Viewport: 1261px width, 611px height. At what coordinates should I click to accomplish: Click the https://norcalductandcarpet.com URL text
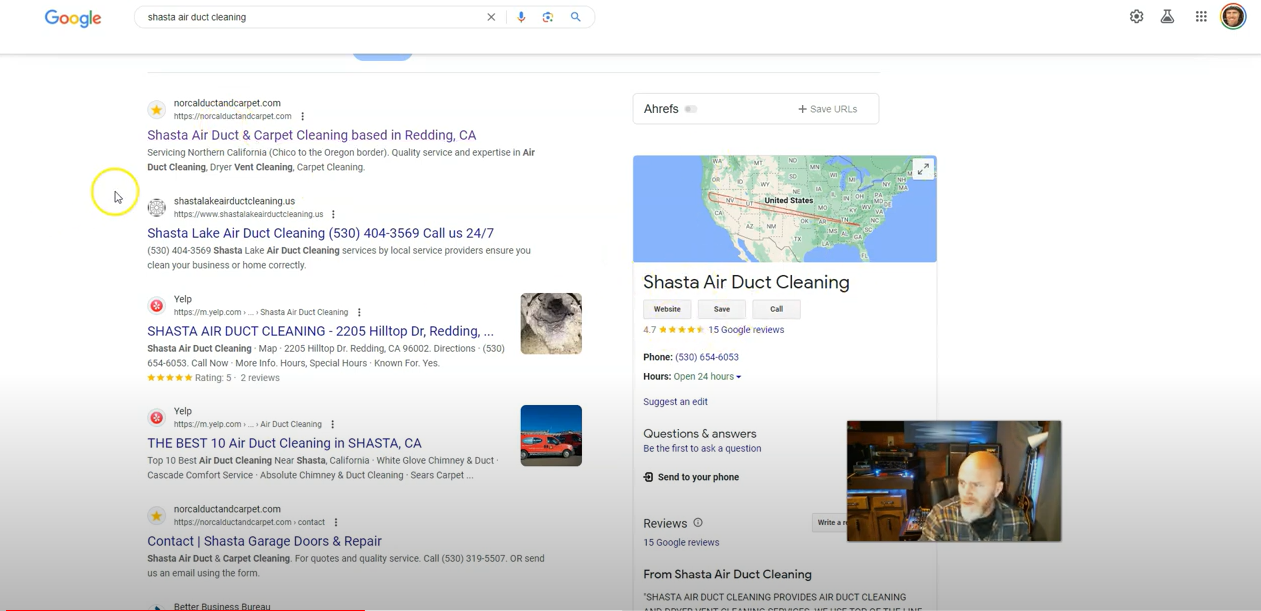click(x=232, y=116)
